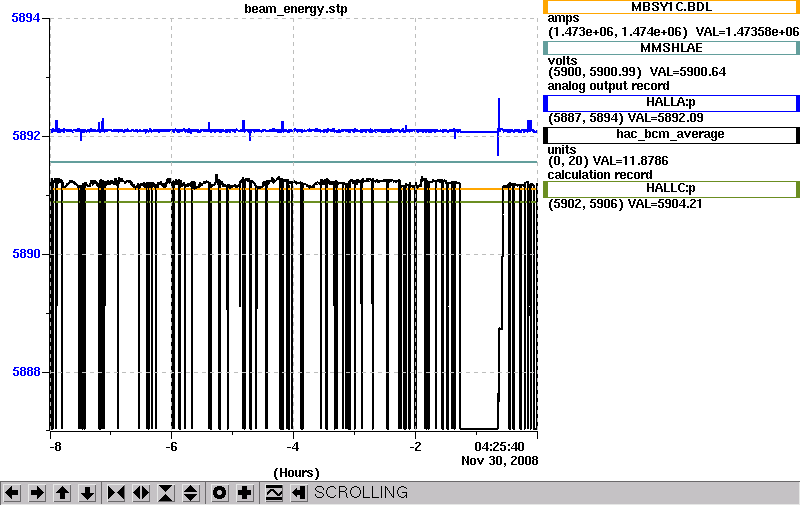Click the VAL=5892.09 readout for HALLA:p
The height and width of the screenshot is (505, 800).
[x=665, y=118]
